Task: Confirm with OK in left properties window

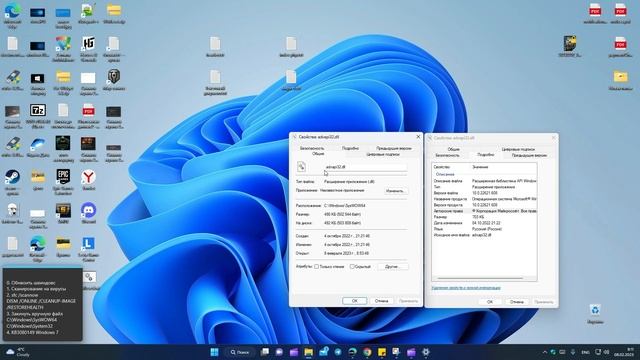Action: point(354,301)
